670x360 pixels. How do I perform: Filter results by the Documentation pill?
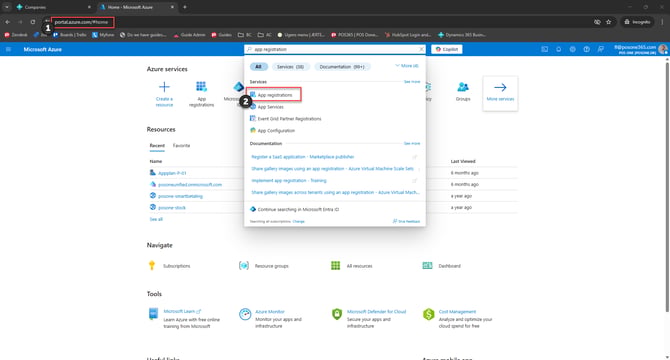point(342,67)
